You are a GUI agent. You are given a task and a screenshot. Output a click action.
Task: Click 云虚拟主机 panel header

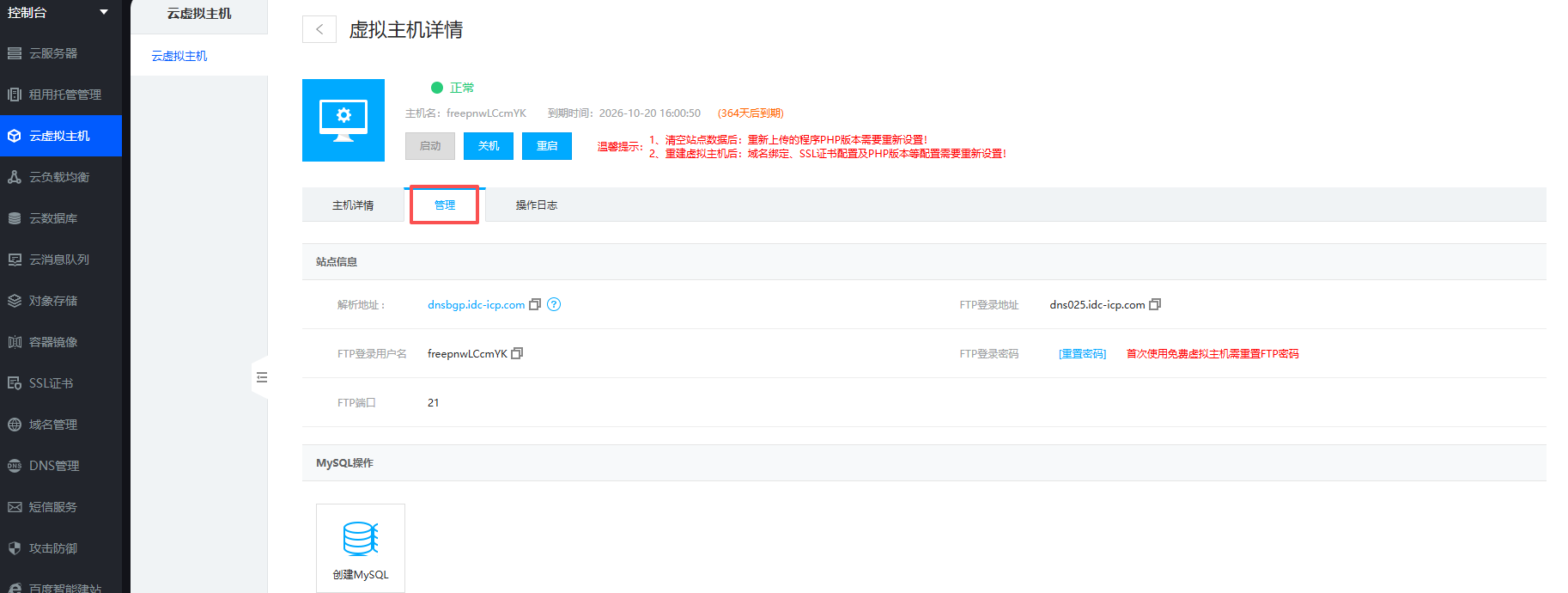point(199,14)
